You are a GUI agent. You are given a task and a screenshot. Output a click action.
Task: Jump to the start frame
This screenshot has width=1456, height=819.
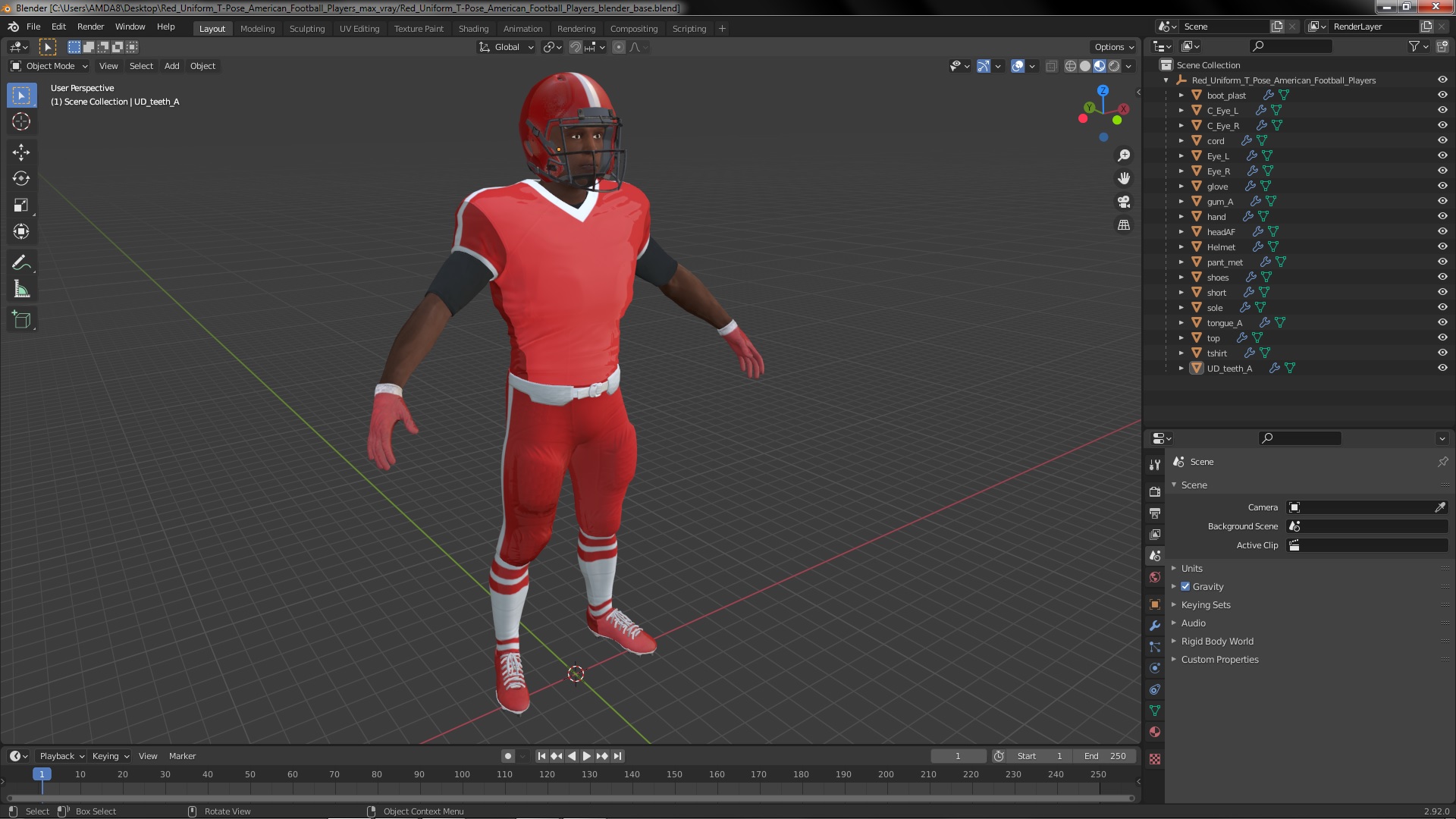tap(541, 756)
